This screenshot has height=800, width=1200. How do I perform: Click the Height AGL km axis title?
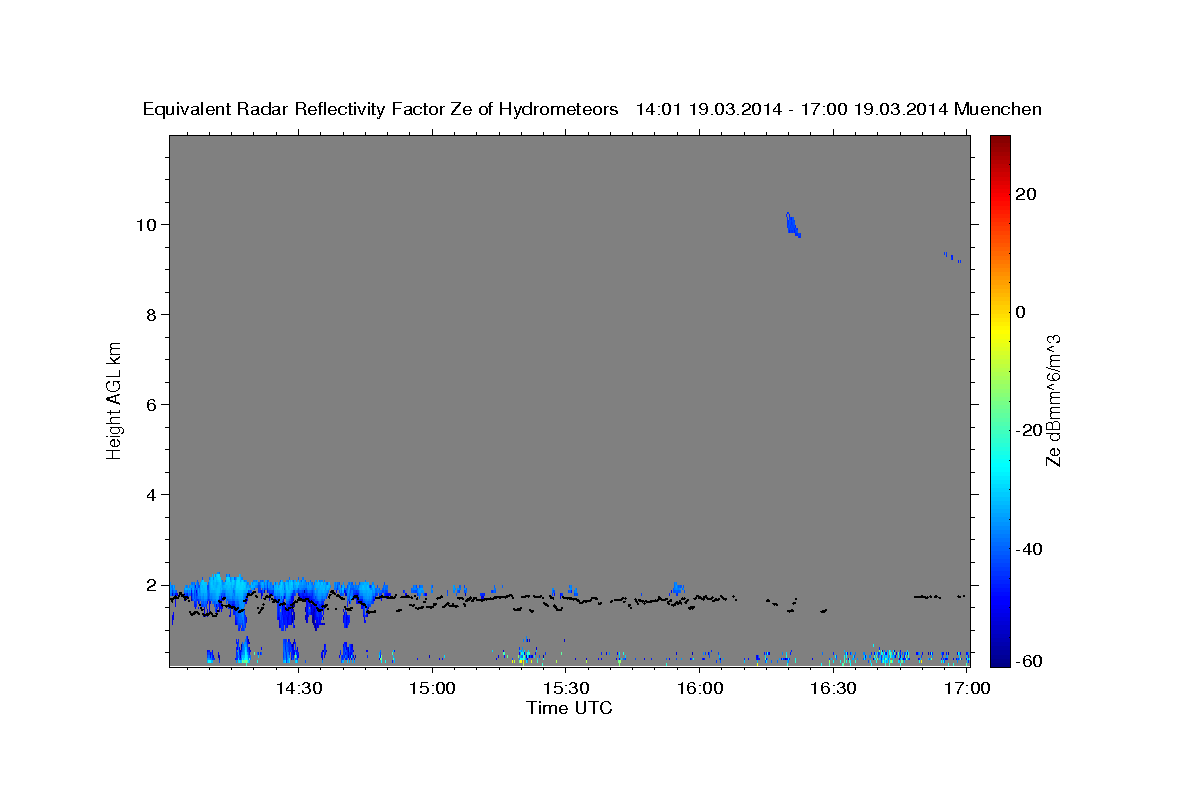[114, 399]
